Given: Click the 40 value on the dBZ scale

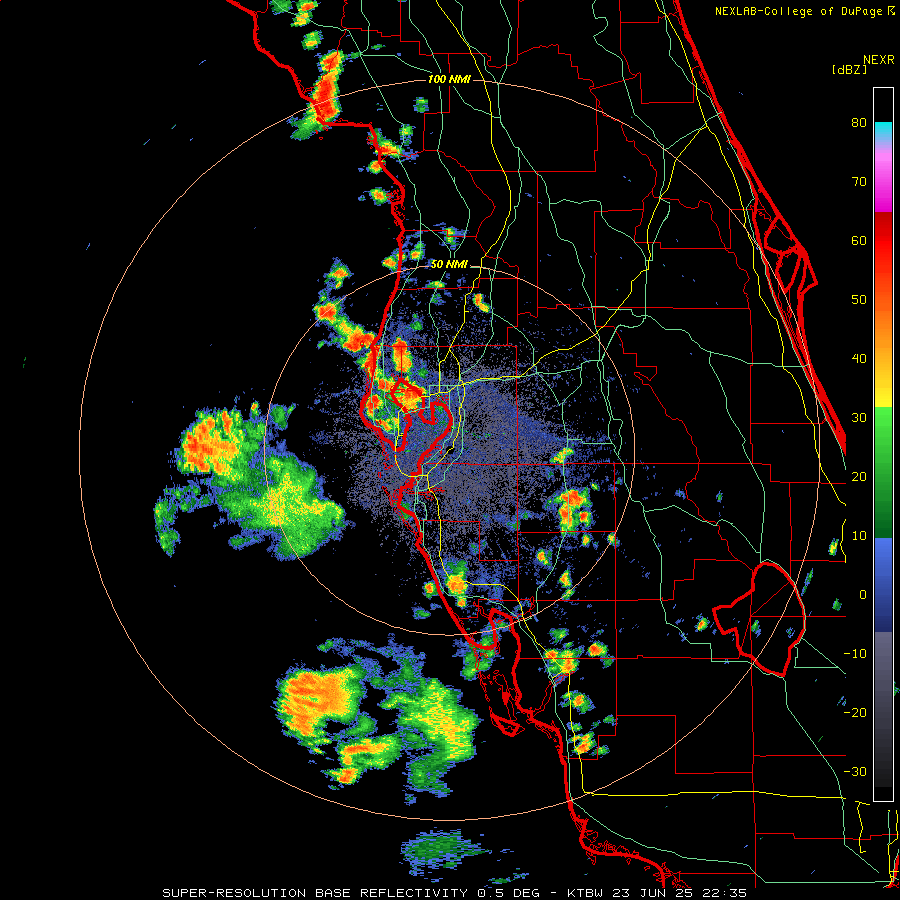Looking at the screenshot, I should (859, 359).
